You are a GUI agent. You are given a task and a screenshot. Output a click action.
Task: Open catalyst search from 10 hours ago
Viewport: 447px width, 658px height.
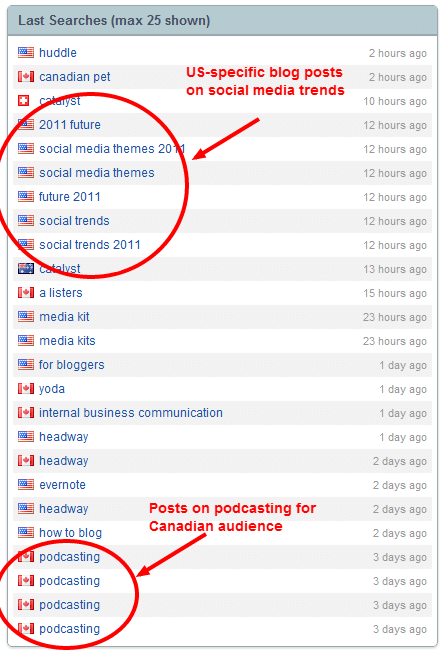60,101
